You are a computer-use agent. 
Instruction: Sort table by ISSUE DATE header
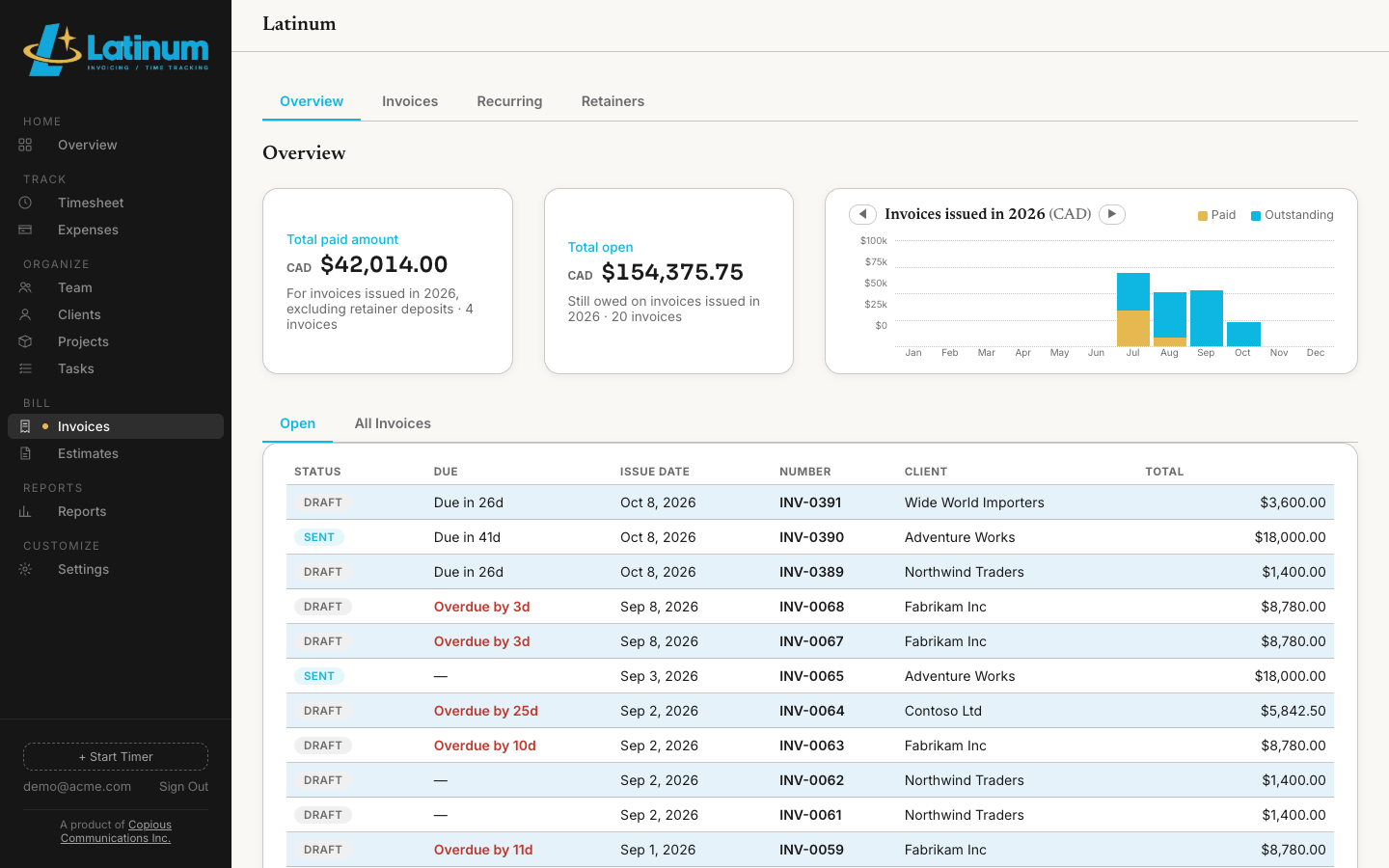pos(655,472)
